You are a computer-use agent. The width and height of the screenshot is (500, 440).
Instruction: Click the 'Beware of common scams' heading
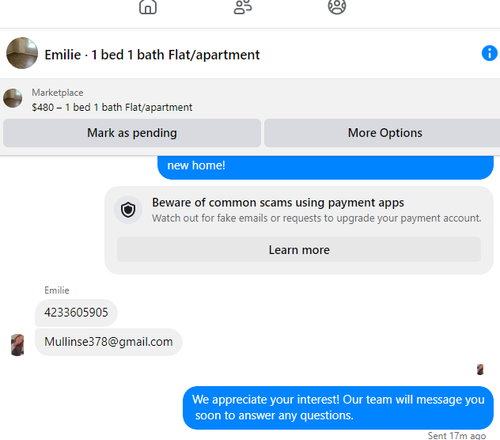click(x=278, y=203)
